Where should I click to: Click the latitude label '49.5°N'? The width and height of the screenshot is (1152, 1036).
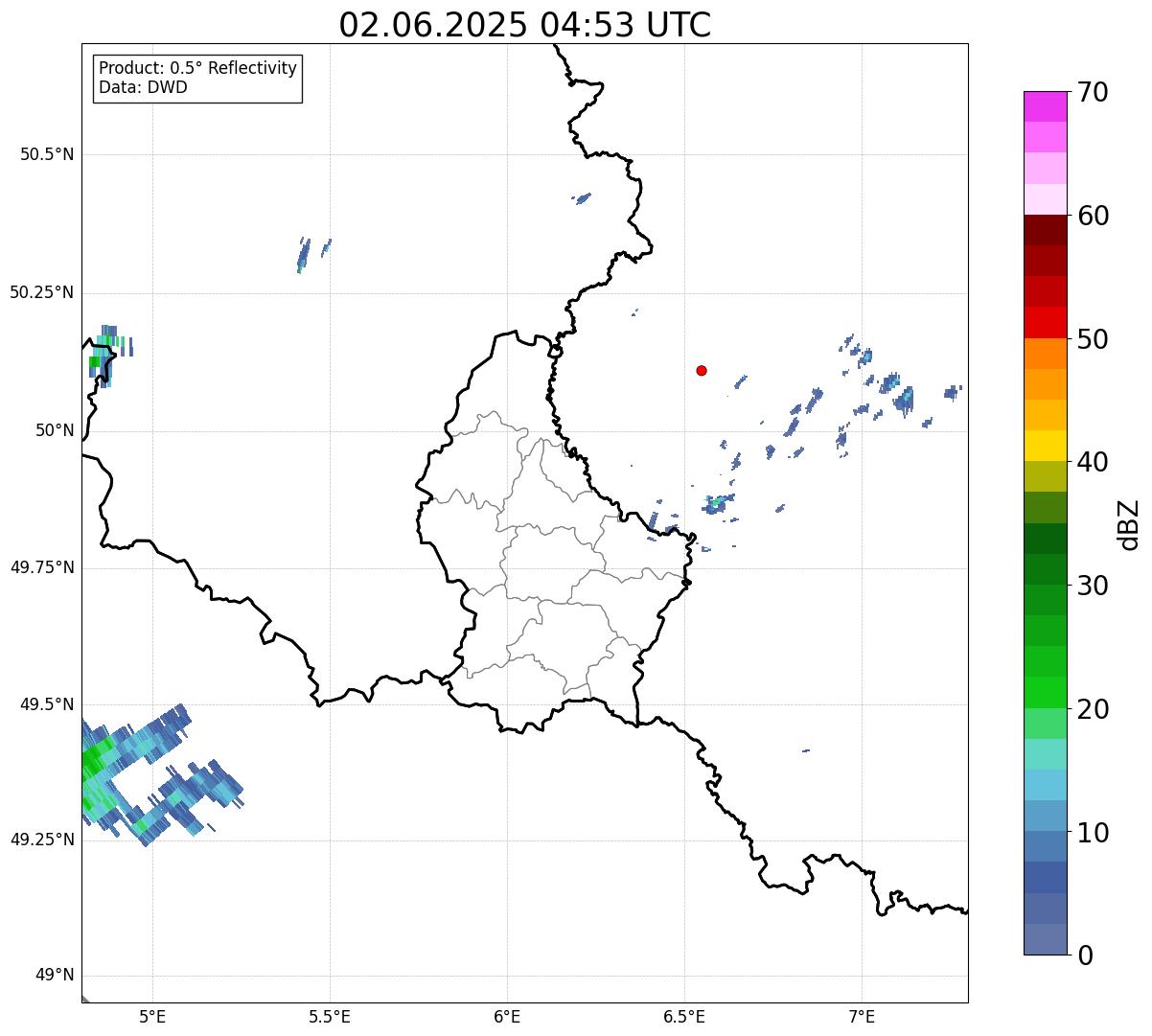47,704
